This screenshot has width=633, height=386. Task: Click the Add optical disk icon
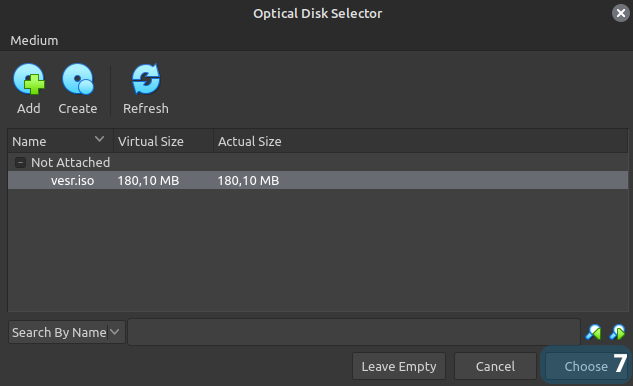pyautogui.click(x=29, y=79)
